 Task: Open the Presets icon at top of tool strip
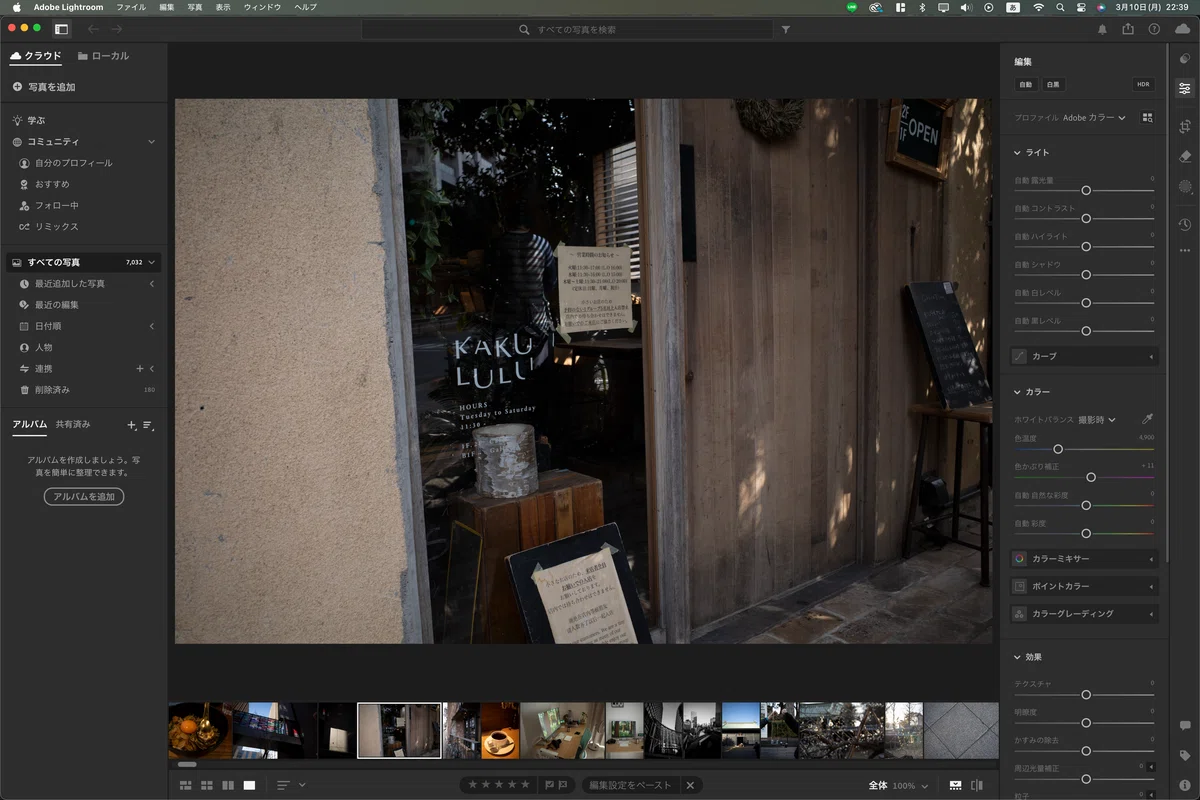[x=1185, y=59]
